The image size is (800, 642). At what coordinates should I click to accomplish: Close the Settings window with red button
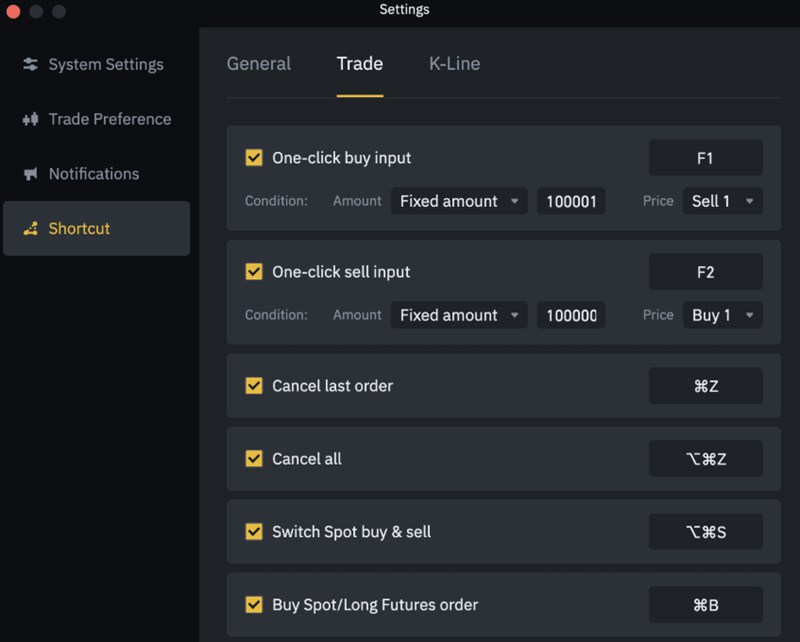click(13, 11)
